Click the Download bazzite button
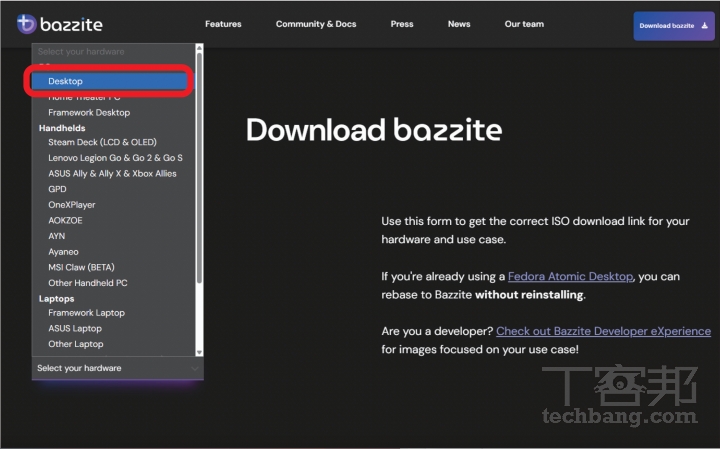Screen dimensions: 720x449 click(674, 26)
